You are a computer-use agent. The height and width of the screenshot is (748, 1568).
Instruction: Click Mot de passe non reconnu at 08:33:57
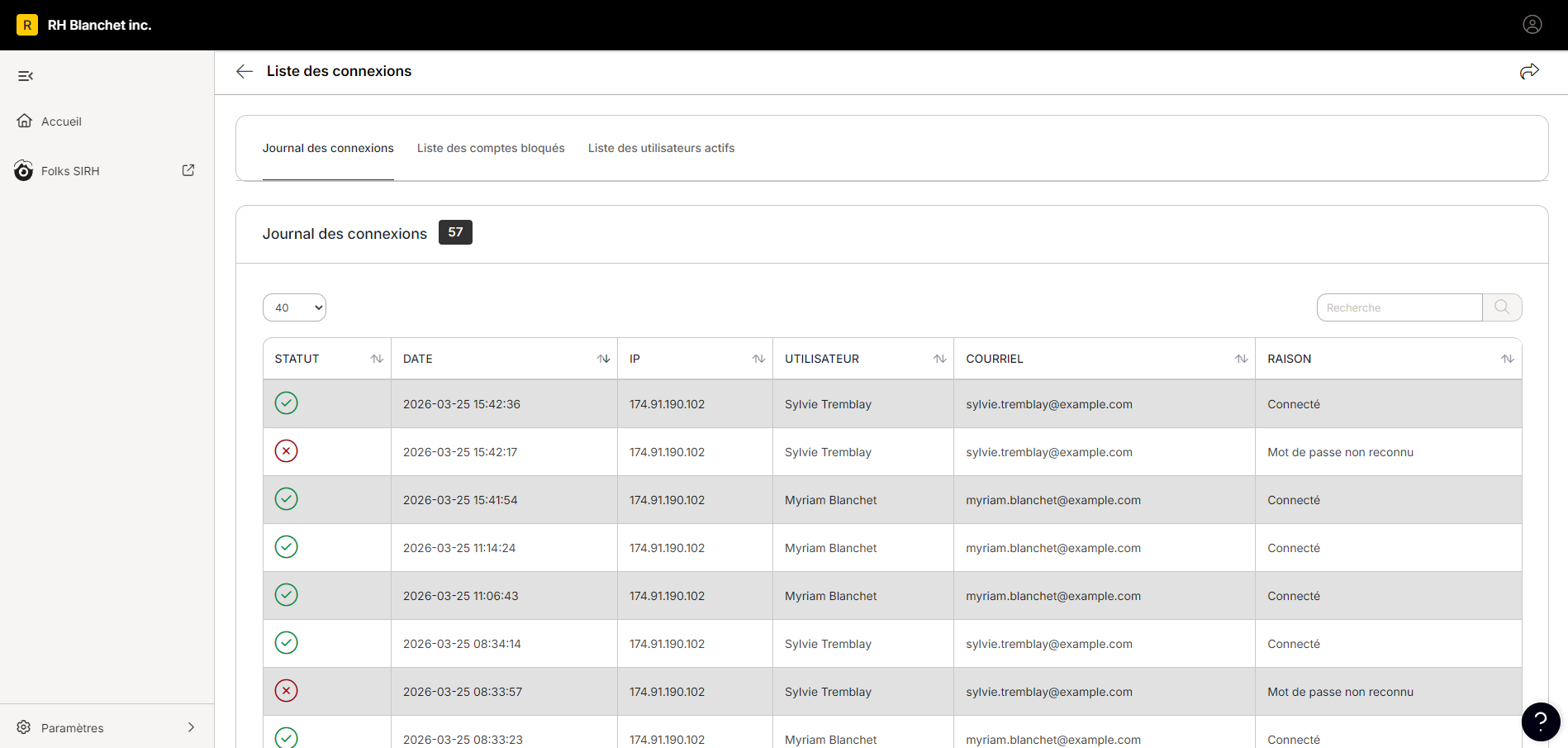tap(1340, 692)
